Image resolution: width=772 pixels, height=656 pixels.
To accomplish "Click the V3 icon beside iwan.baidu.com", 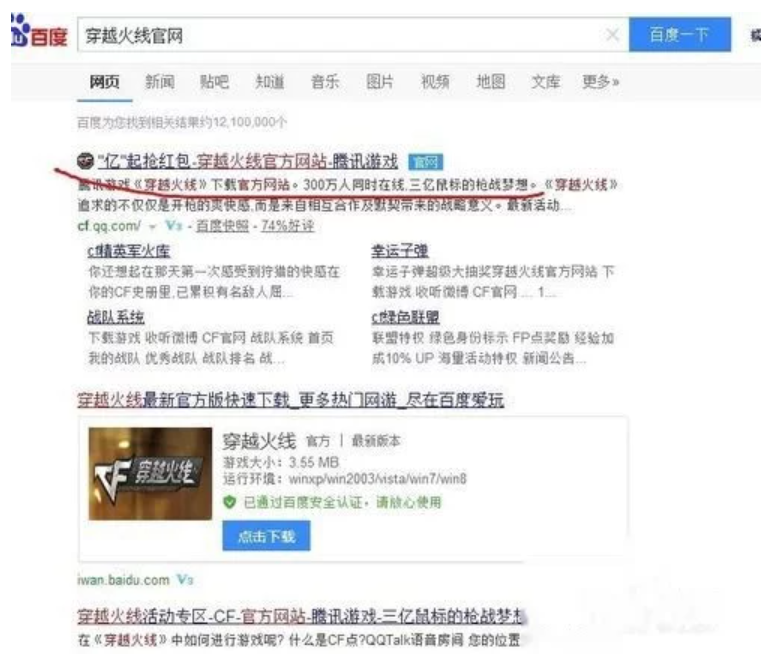I will tap(185, 580).
